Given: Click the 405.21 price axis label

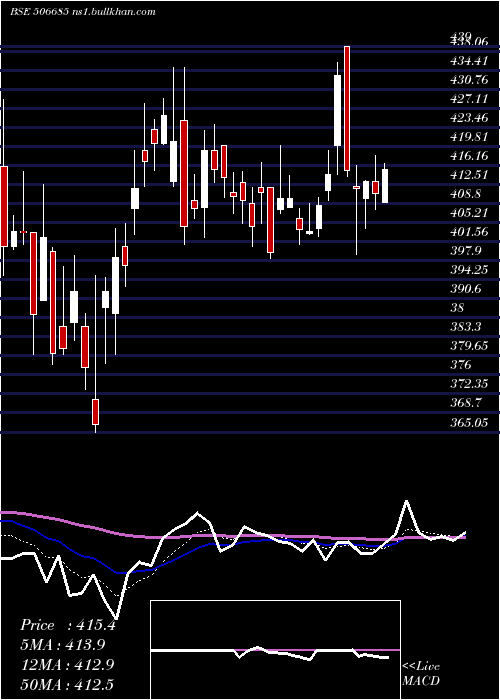Looking at the screenshot, I should [470, 213].
